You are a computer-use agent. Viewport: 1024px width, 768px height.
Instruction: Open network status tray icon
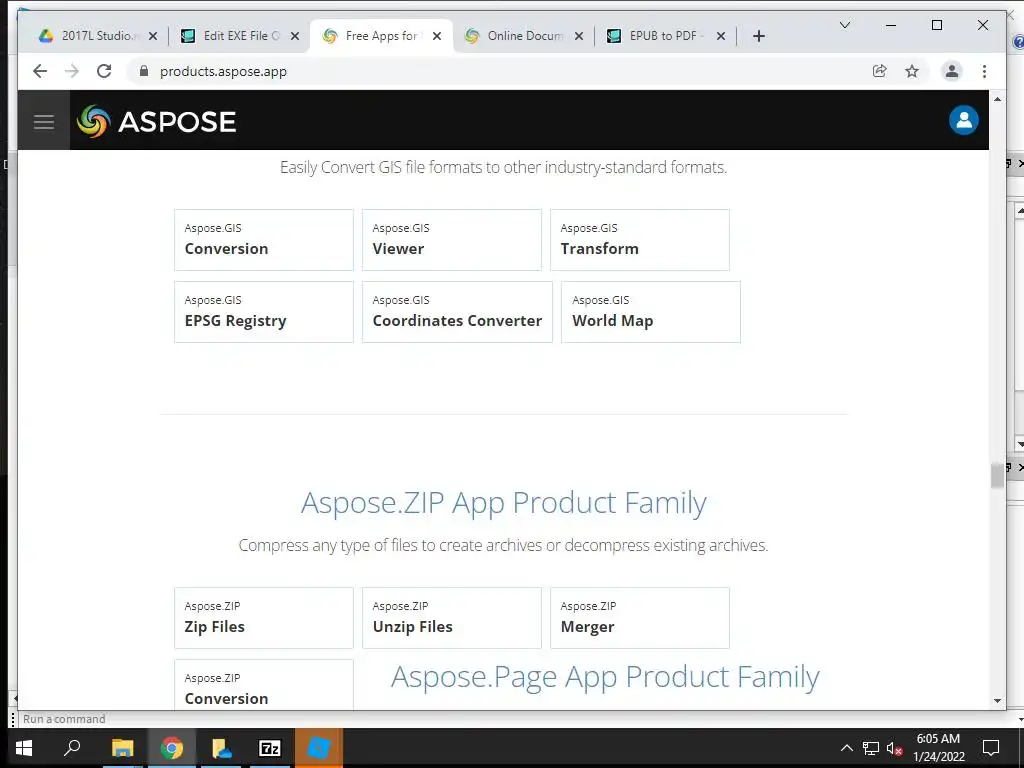871,748
